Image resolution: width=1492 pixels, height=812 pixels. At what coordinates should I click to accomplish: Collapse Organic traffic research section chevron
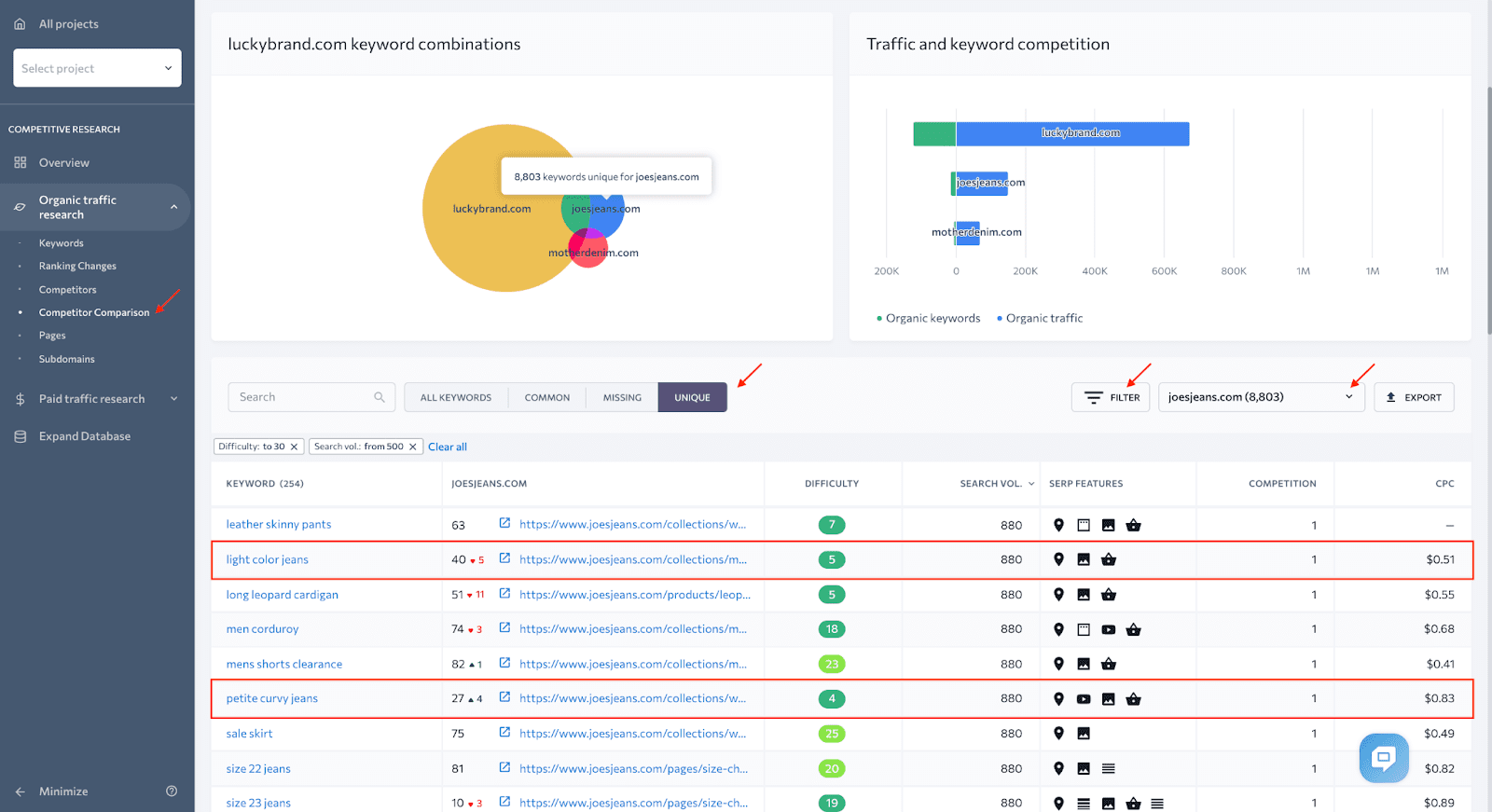pyautogui.click(x=173, y=207)
